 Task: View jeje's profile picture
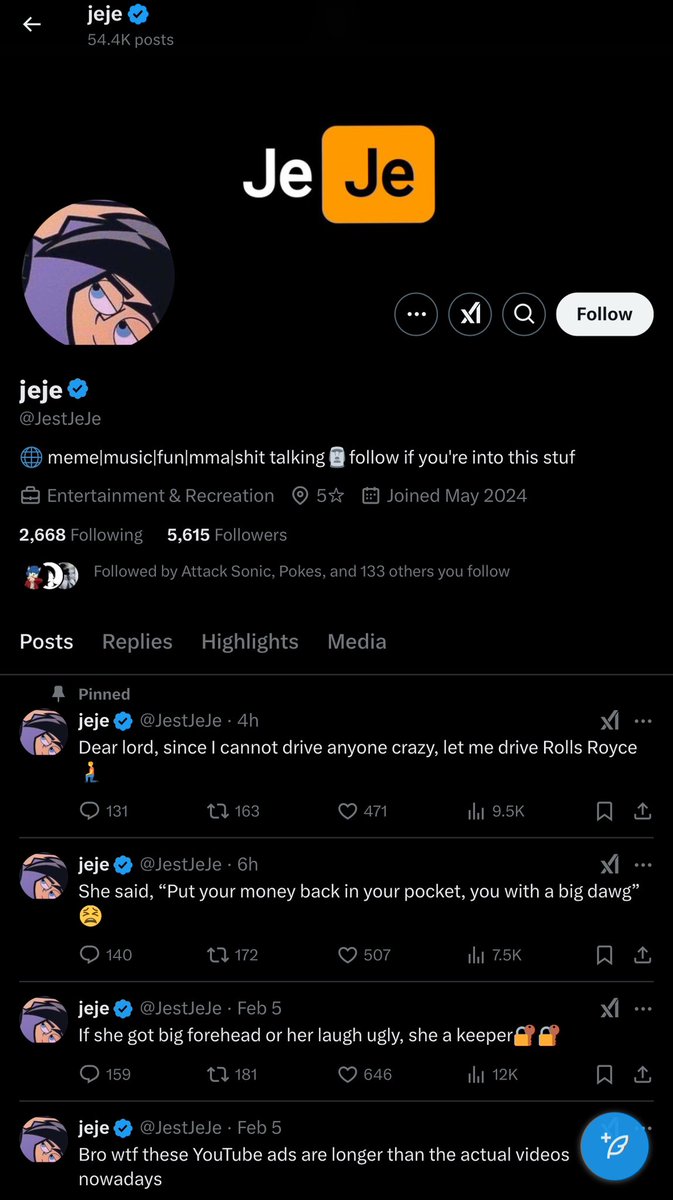98,275
